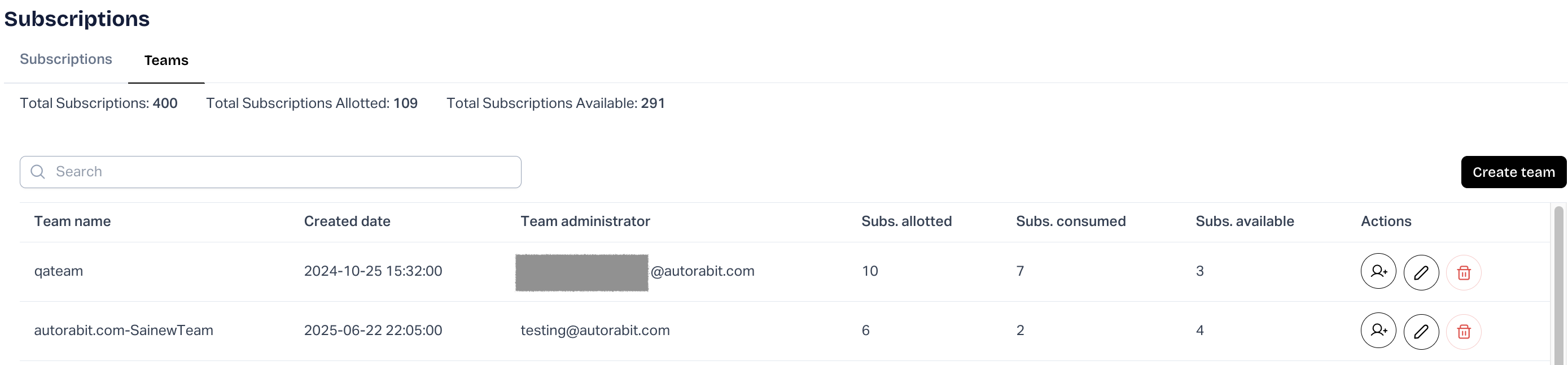The height and width of the screenshot is (365, 1568).
Task: Switch to the Subscriptions tab
Action: pos(65,60)
